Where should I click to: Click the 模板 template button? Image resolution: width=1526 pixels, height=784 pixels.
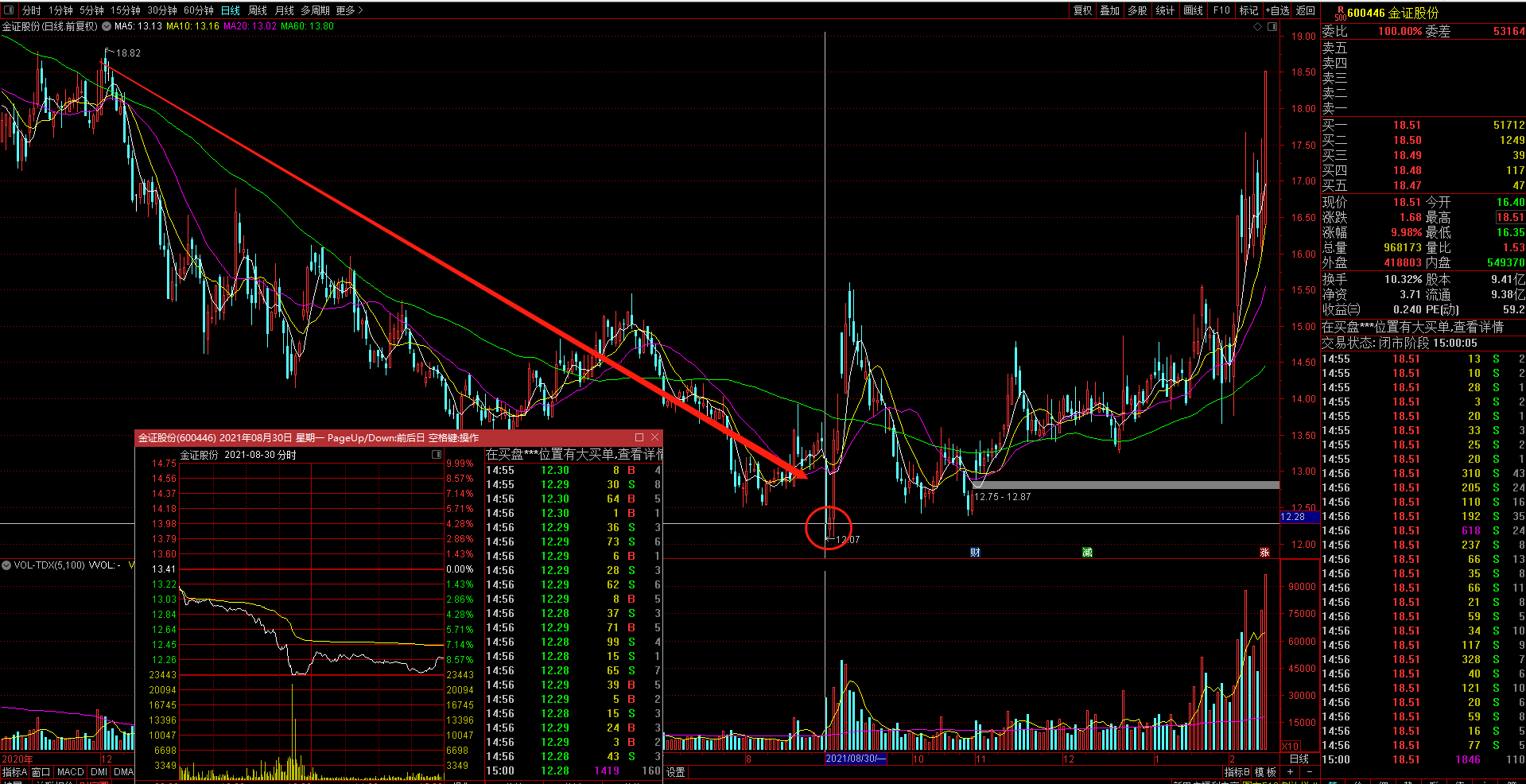pyautogui.click(x=1265, y=772)
